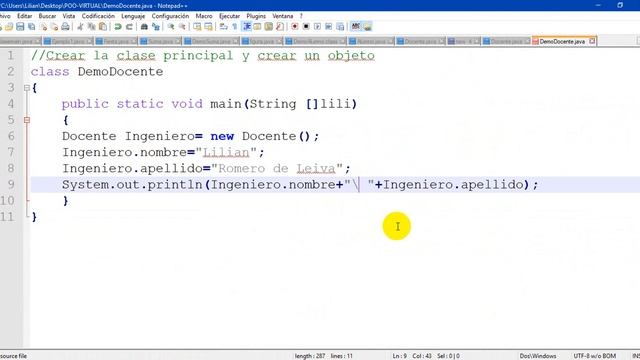Toggle the indent guide toolbar icon
The height and width of the screenshot is (360, 640).
(x=247, y=27)
